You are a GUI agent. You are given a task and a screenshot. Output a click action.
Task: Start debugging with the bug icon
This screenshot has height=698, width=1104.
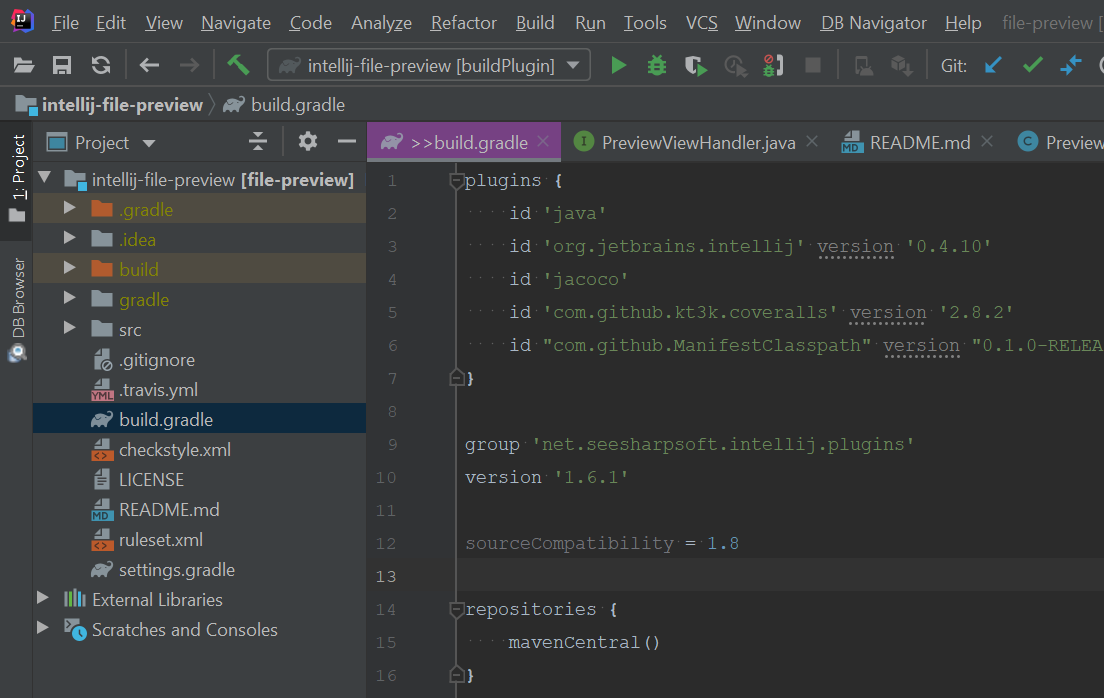pos(657,66)
